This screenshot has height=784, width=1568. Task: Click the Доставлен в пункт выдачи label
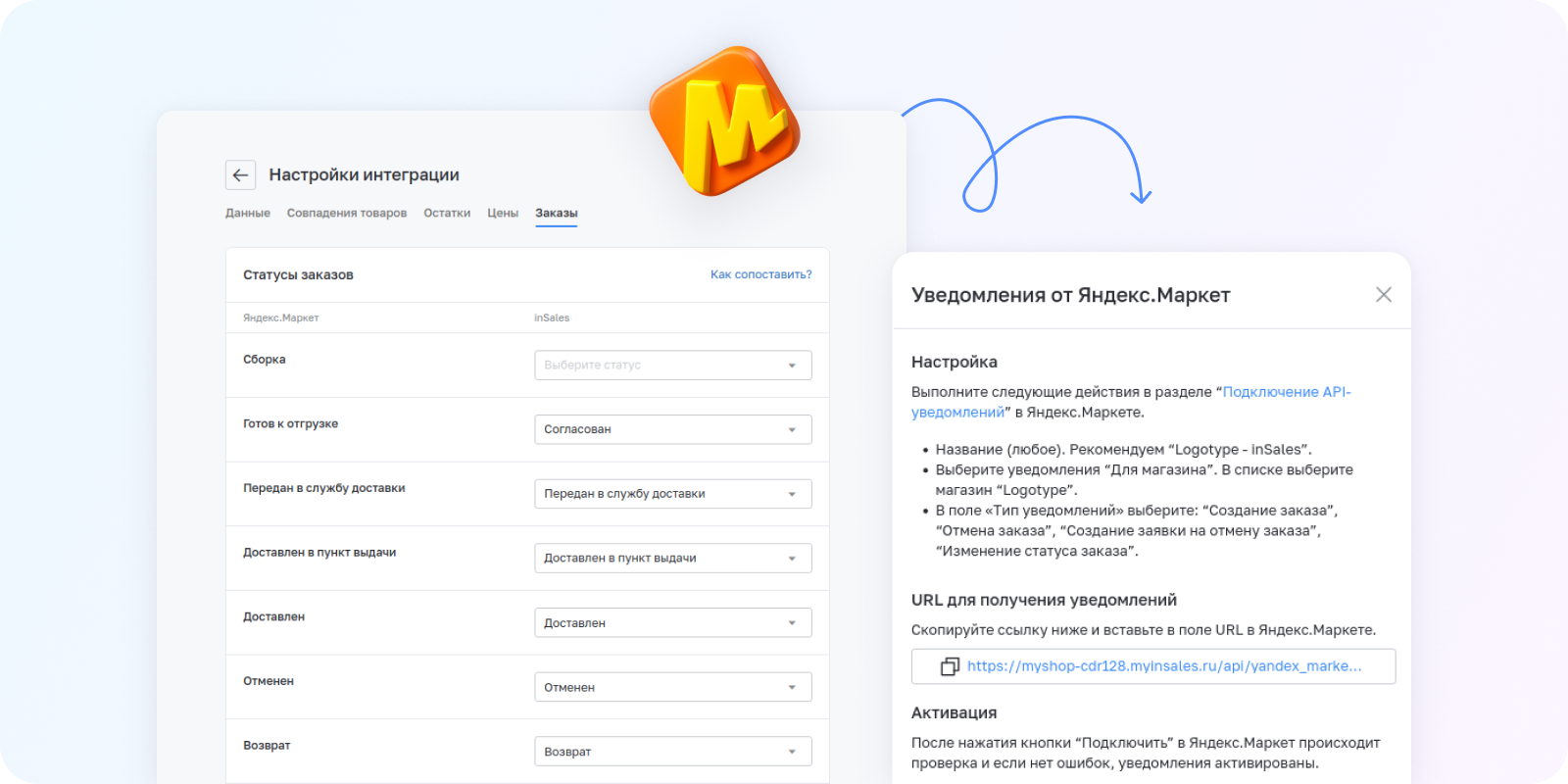tap(319, 553)
